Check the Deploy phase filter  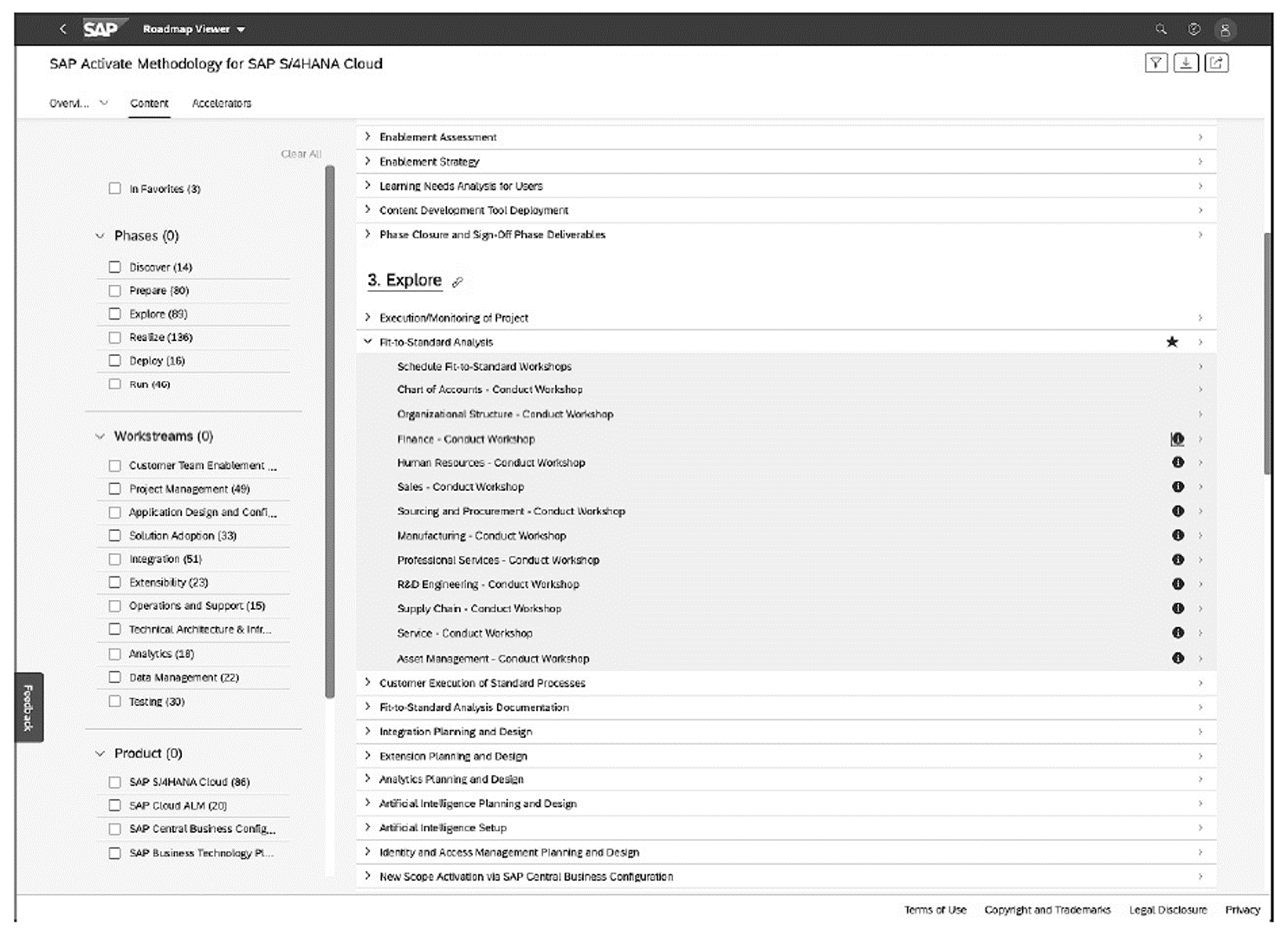tap(114, 360)
